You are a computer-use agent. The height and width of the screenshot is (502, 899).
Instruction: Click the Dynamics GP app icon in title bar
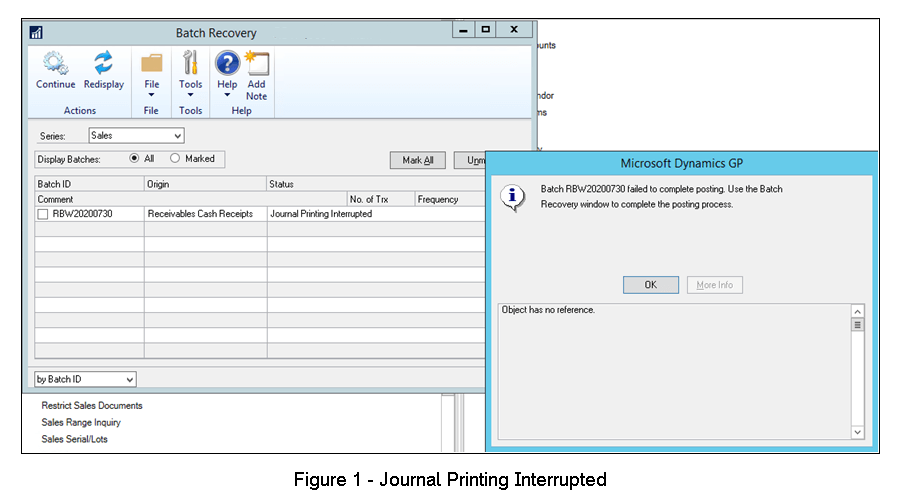click(36, 33)
